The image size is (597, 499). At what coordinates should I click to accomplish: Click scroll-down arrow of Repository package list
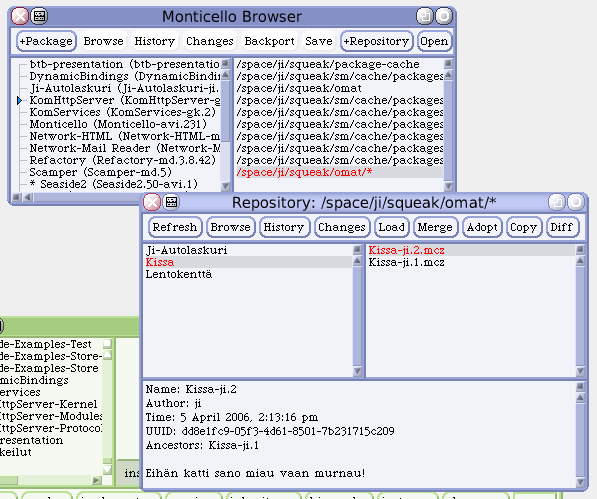(357, 371)
